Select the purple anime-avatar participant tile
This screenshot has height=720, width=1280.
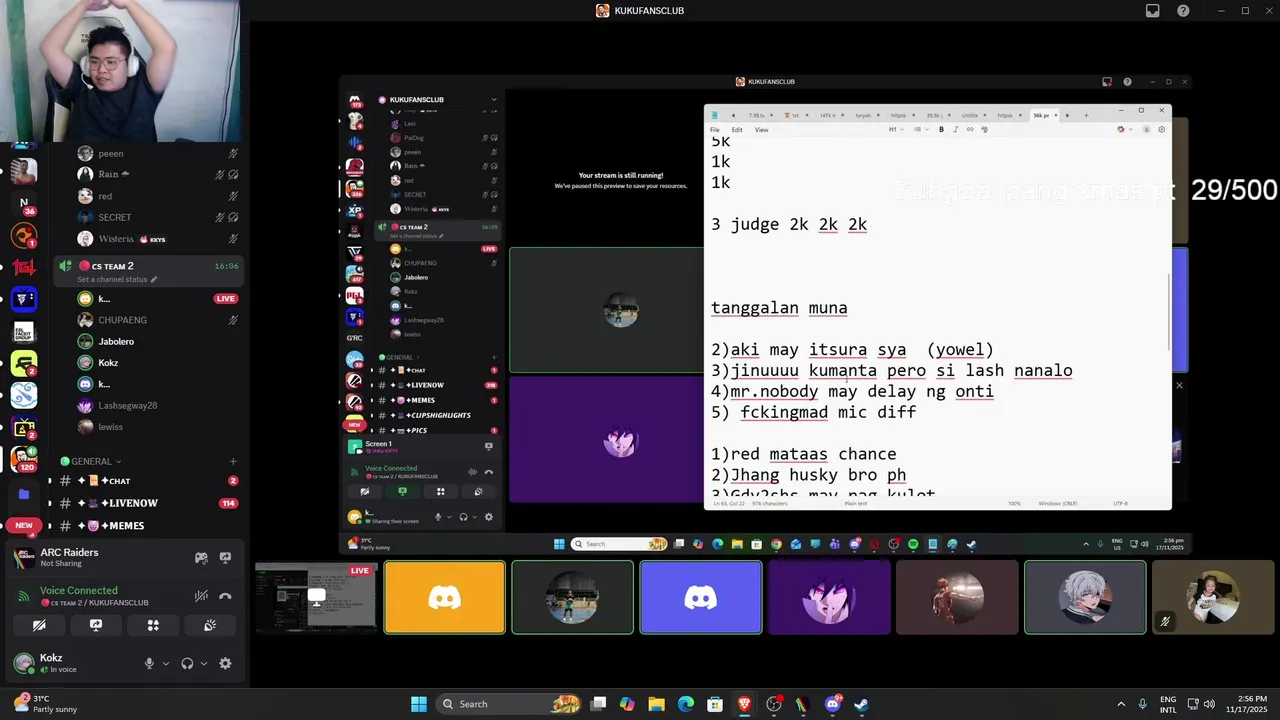coord(829,598)
